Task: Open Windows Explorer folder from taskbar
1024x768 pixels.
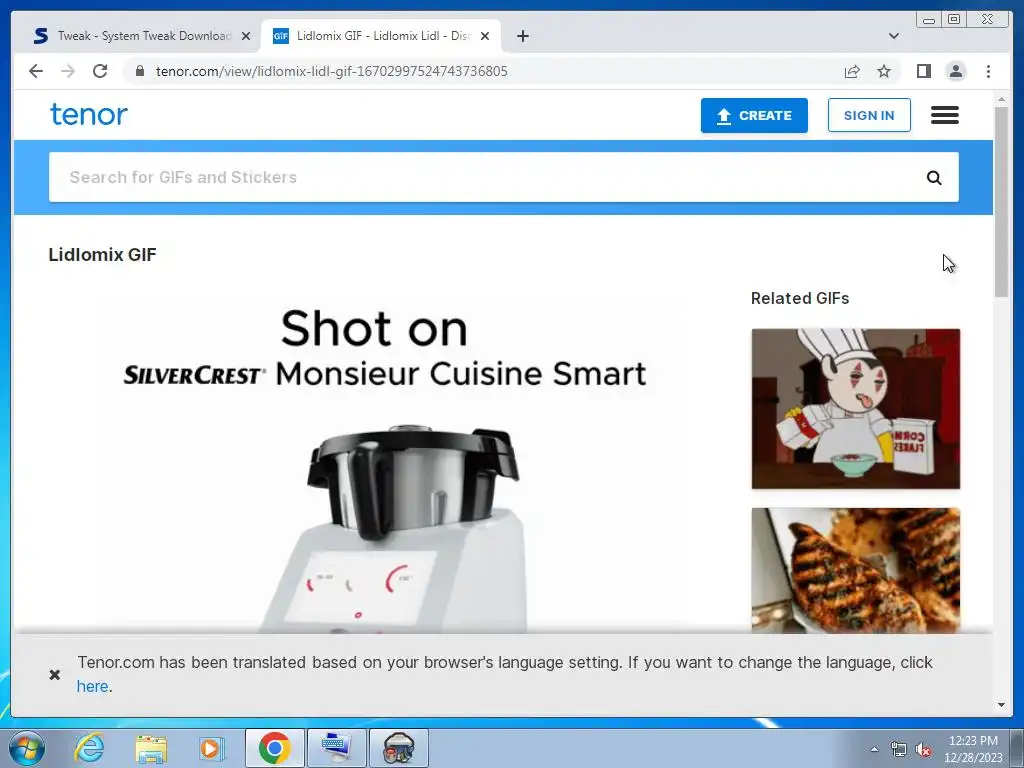Action: 151,748
